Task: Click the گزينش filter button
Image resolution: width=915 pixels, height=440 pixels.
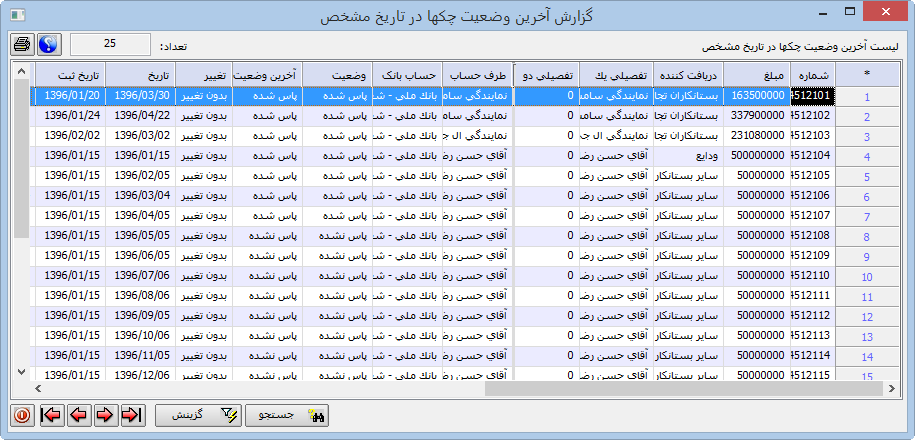Action: point(197,415)
